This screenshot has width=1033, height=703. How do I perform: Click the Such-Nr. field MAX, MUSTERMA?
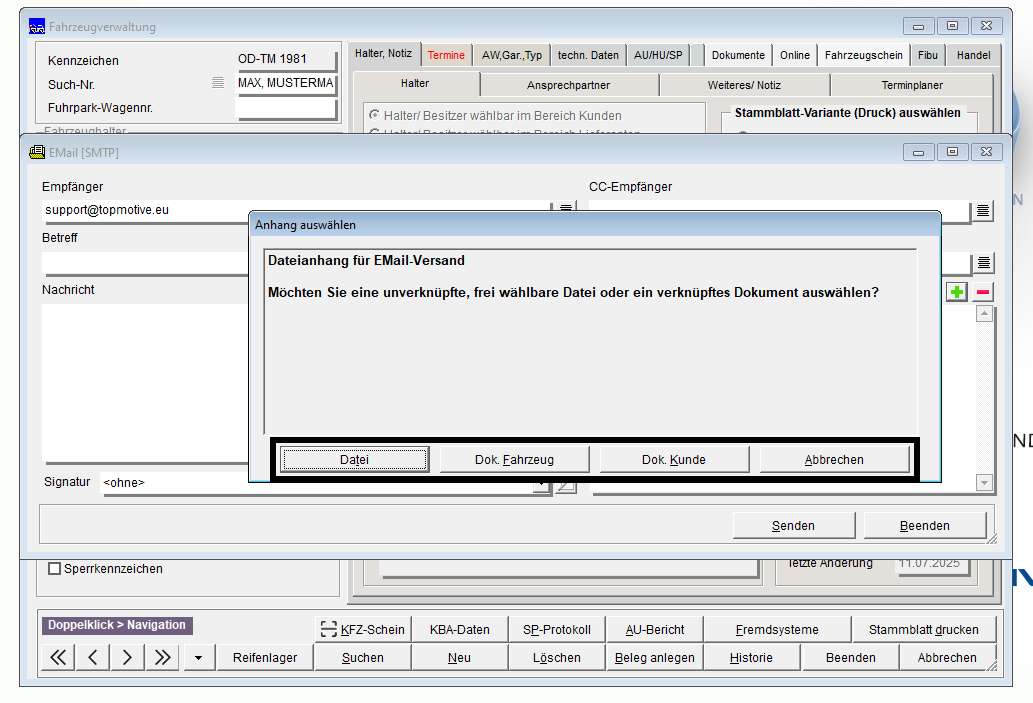tap(286, 83)
